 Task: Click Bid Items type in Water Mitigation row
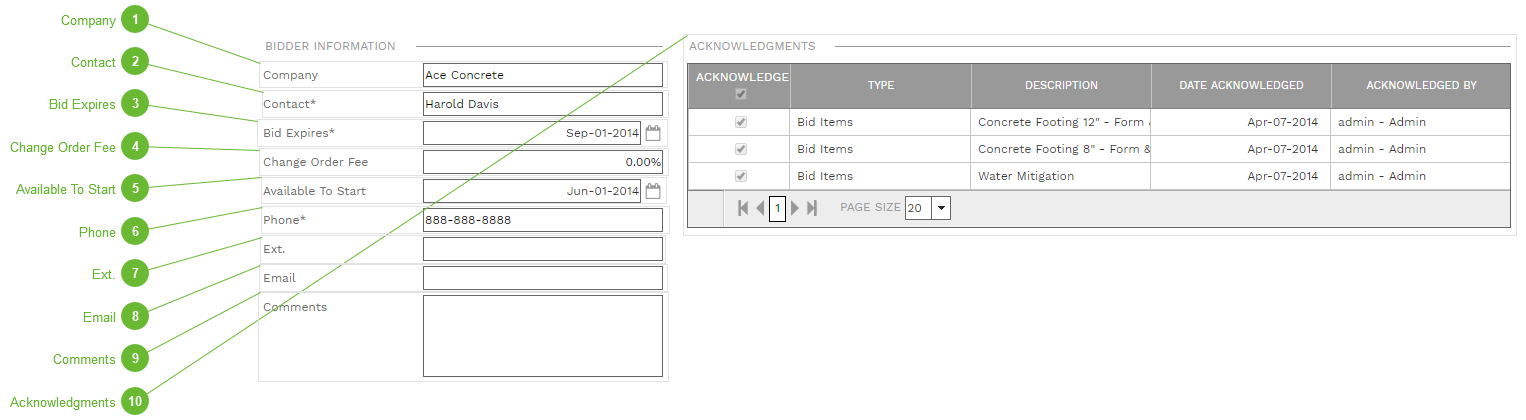(x=825, y=176)
